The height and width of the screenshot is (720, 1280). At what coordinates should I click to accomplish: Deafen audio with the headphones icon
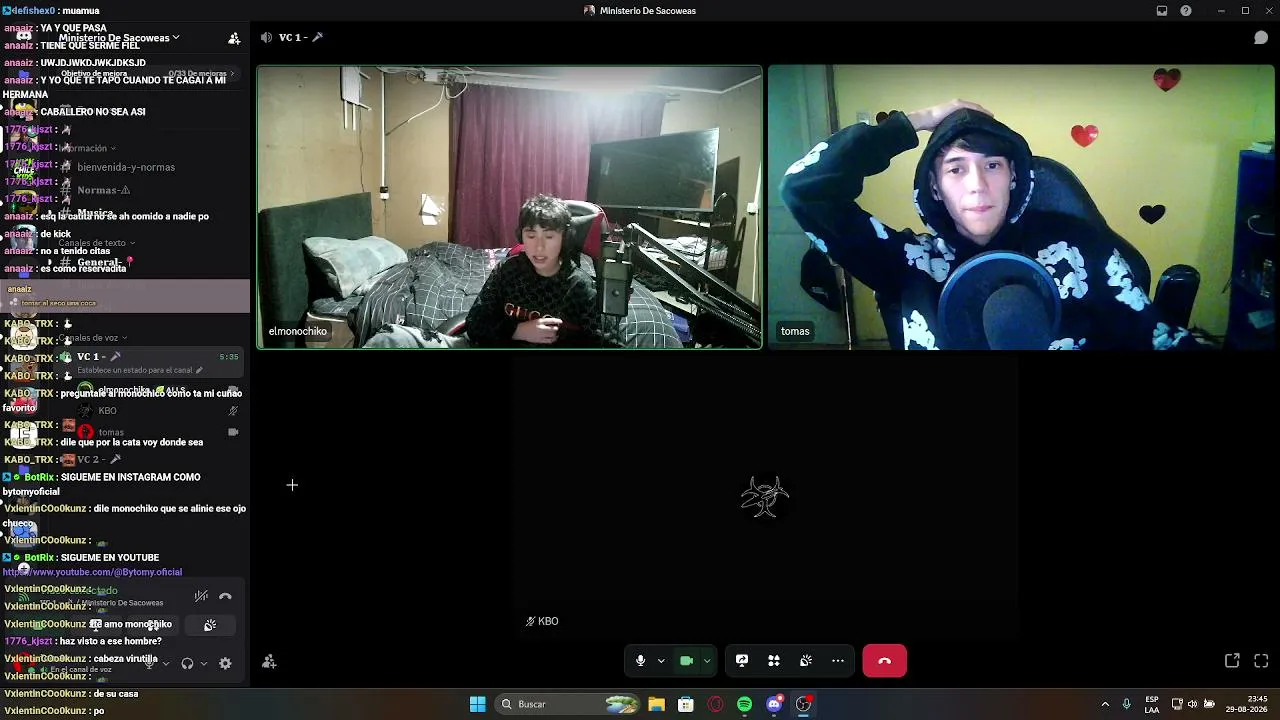coord(187,663)
